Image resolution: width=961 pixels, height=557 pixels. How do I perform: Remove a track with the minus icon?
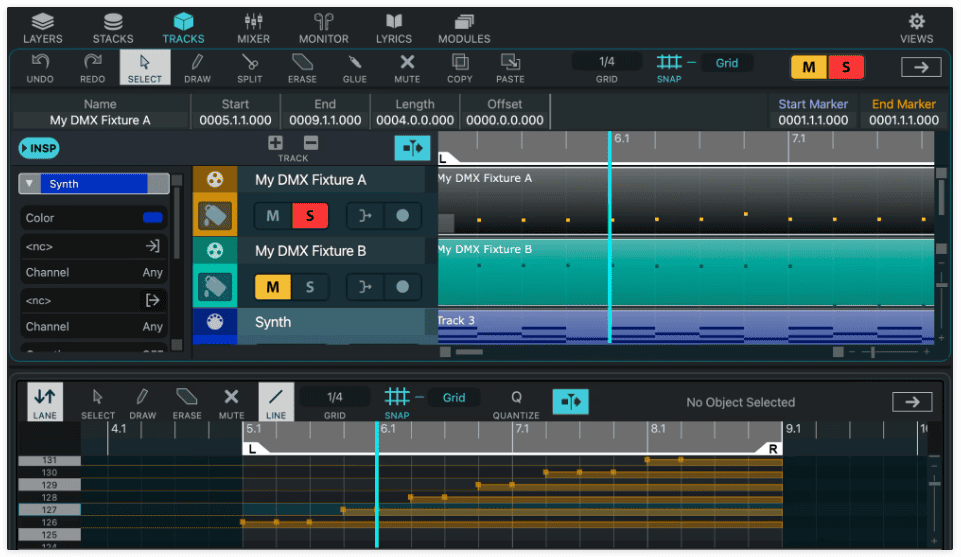coord(311,143)
